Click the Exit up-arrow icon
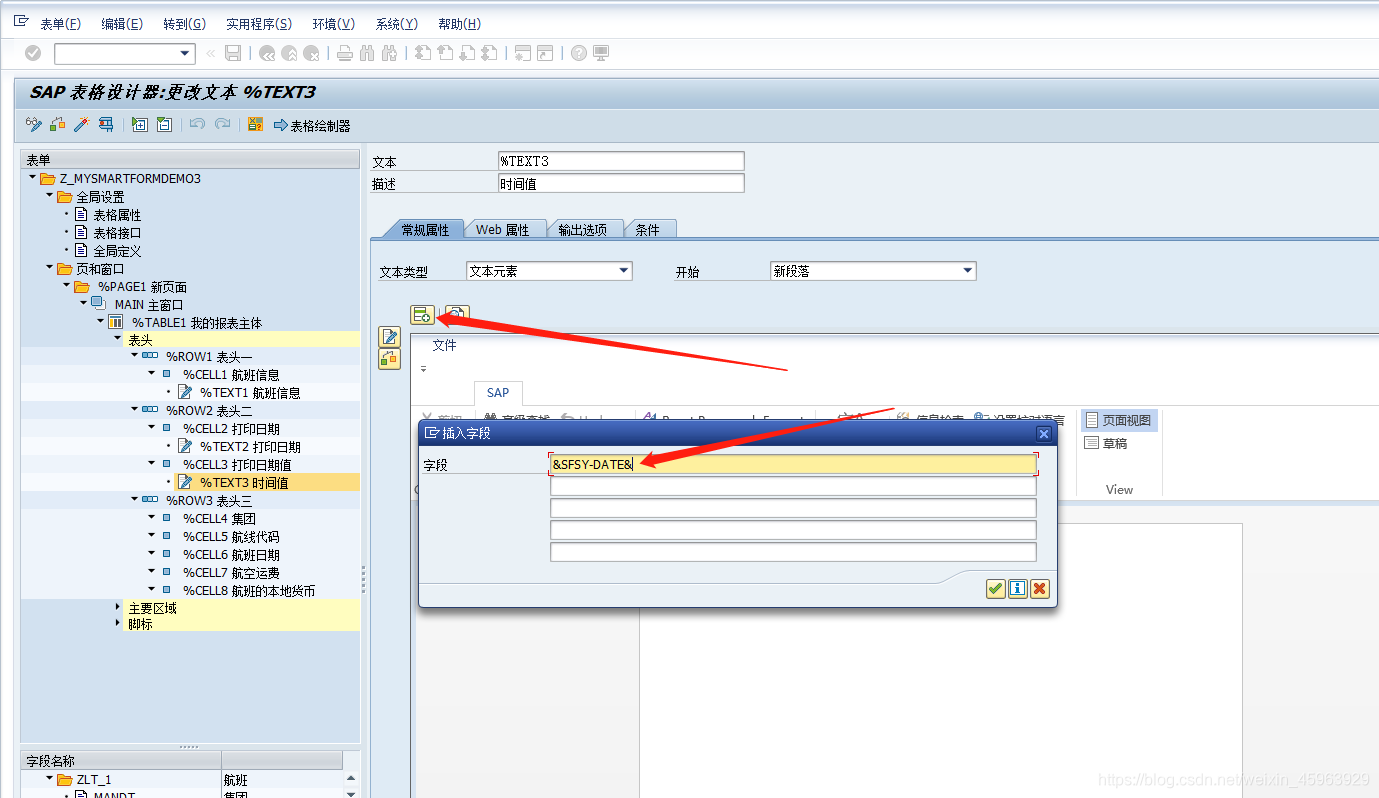 tap(289, 54)
